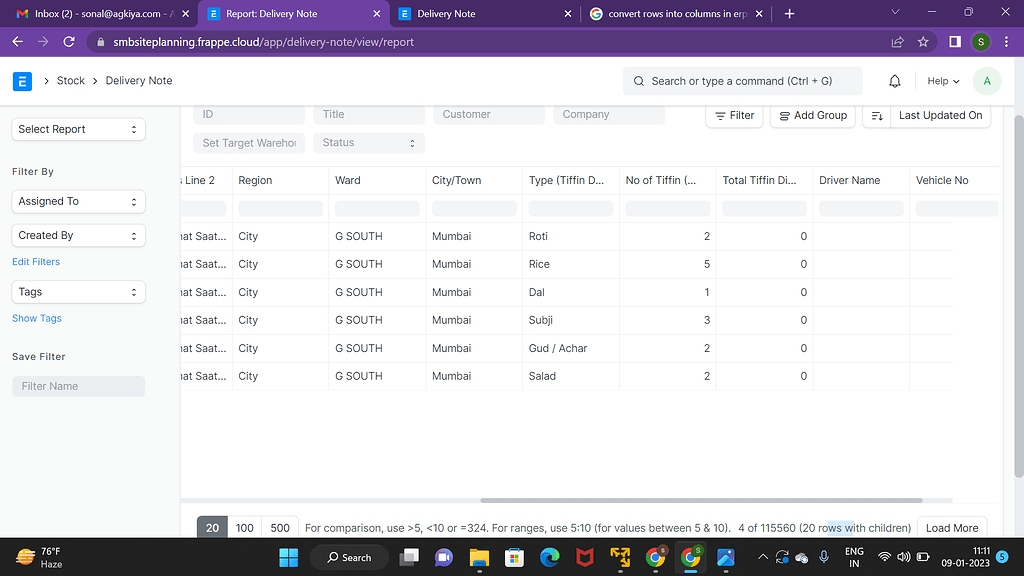The width and height of the screenshot is (1024, 576).
Task: Expand the Status filter dropdown
Action: click(x=368, y=143)
